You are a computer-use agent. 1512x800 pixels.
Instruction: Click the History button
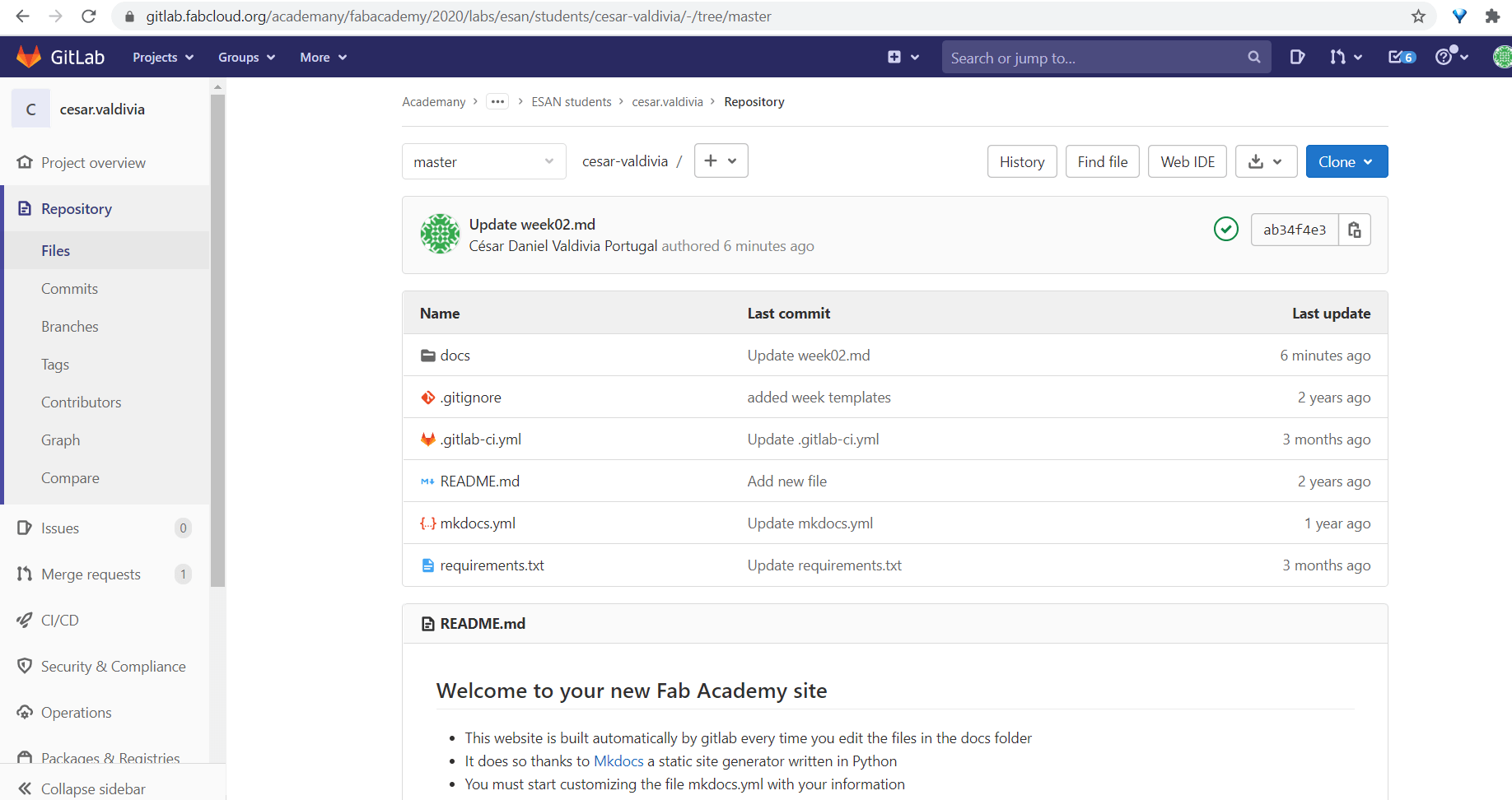coord(1022,161)
